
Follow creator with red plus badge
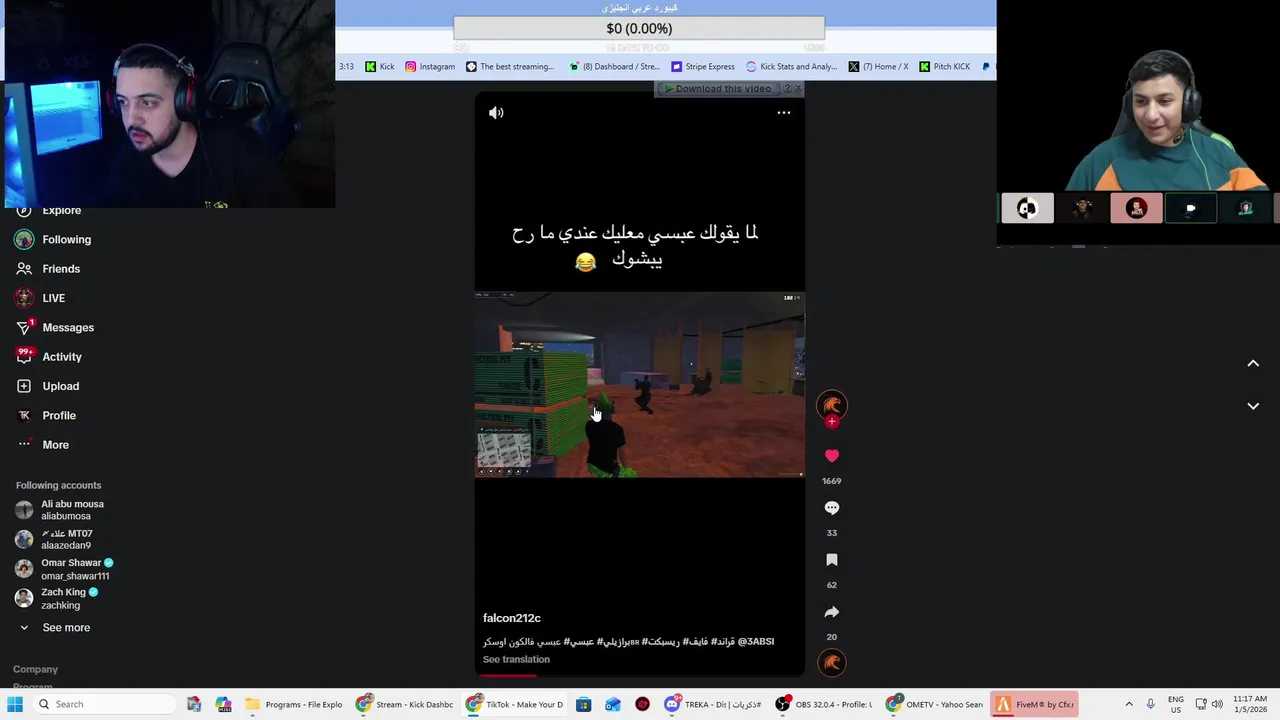click(831, 421)
